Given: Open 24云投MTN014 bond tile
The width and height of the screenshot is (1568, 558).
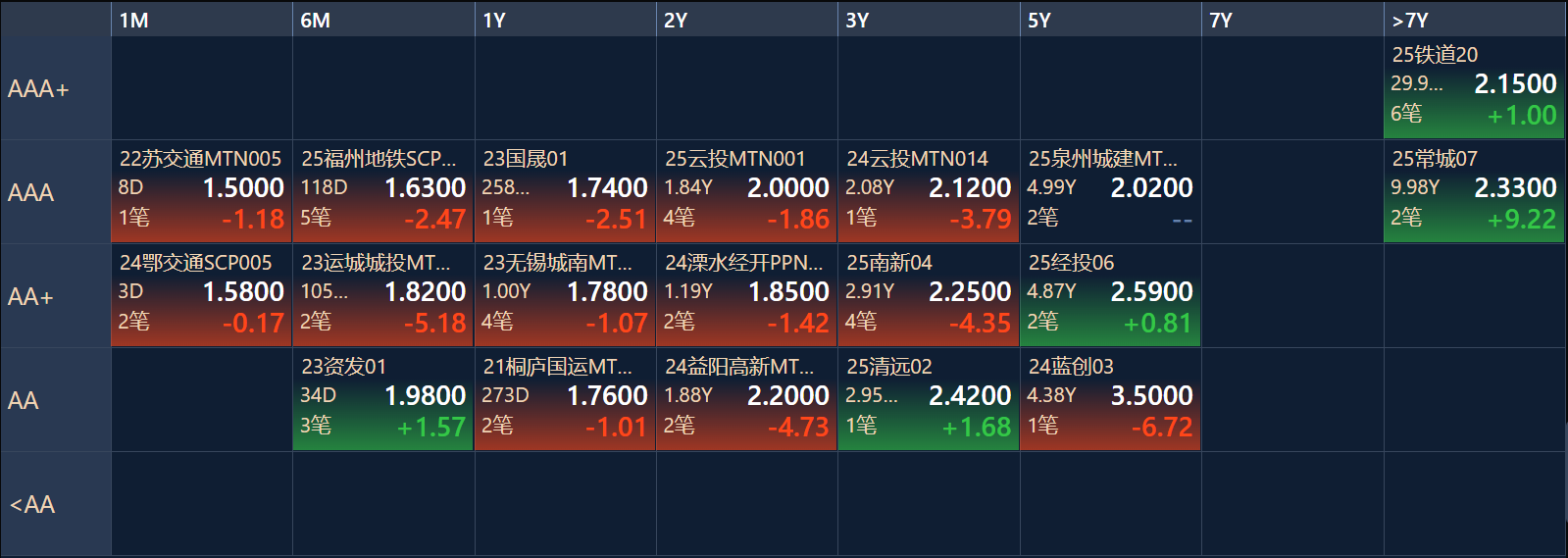Looking at the screenshot, I should coord(929,192).
